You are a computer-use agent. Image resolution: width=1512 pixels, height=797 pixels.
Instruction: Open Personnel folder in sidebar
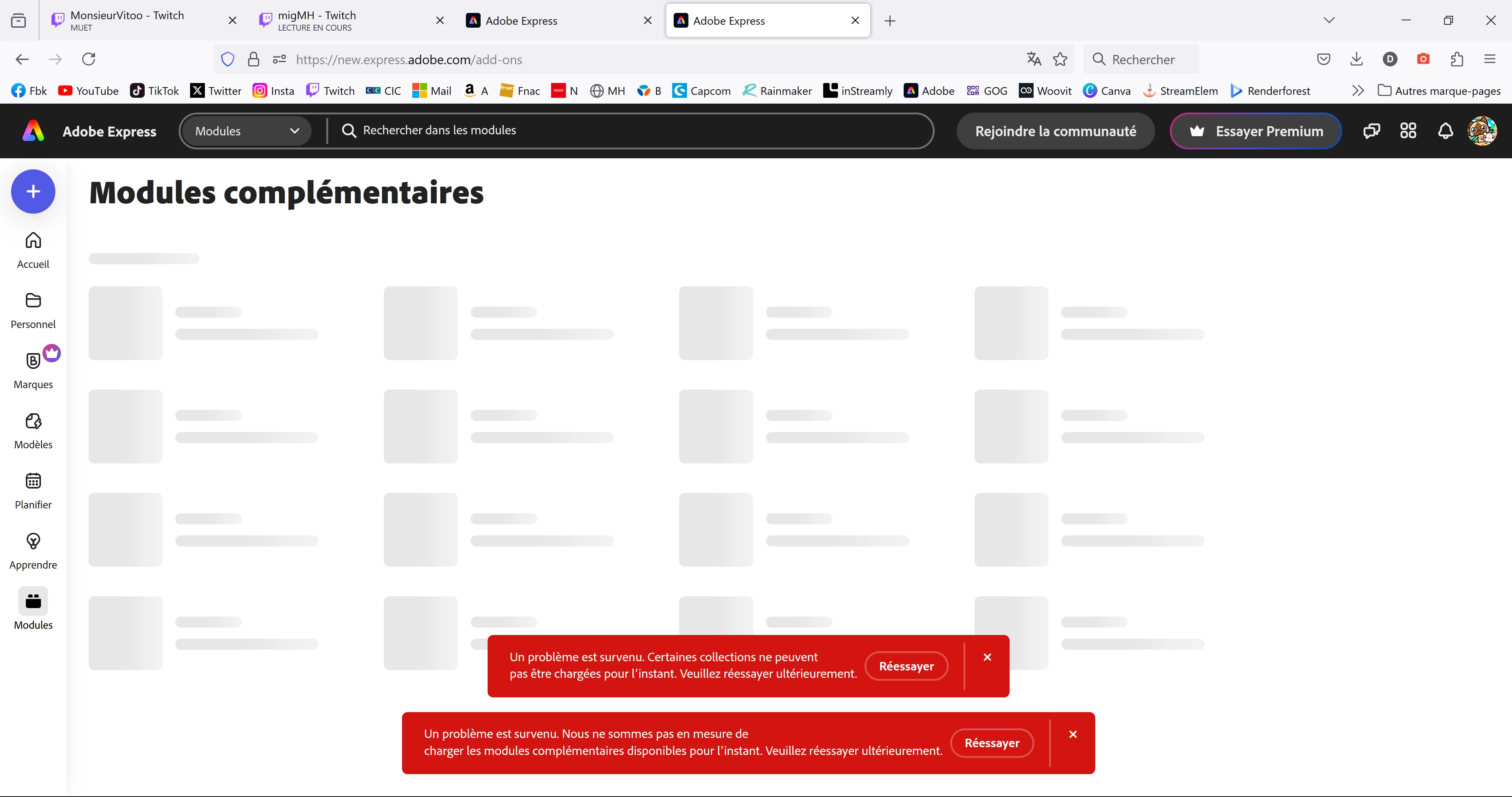[33, 310]
